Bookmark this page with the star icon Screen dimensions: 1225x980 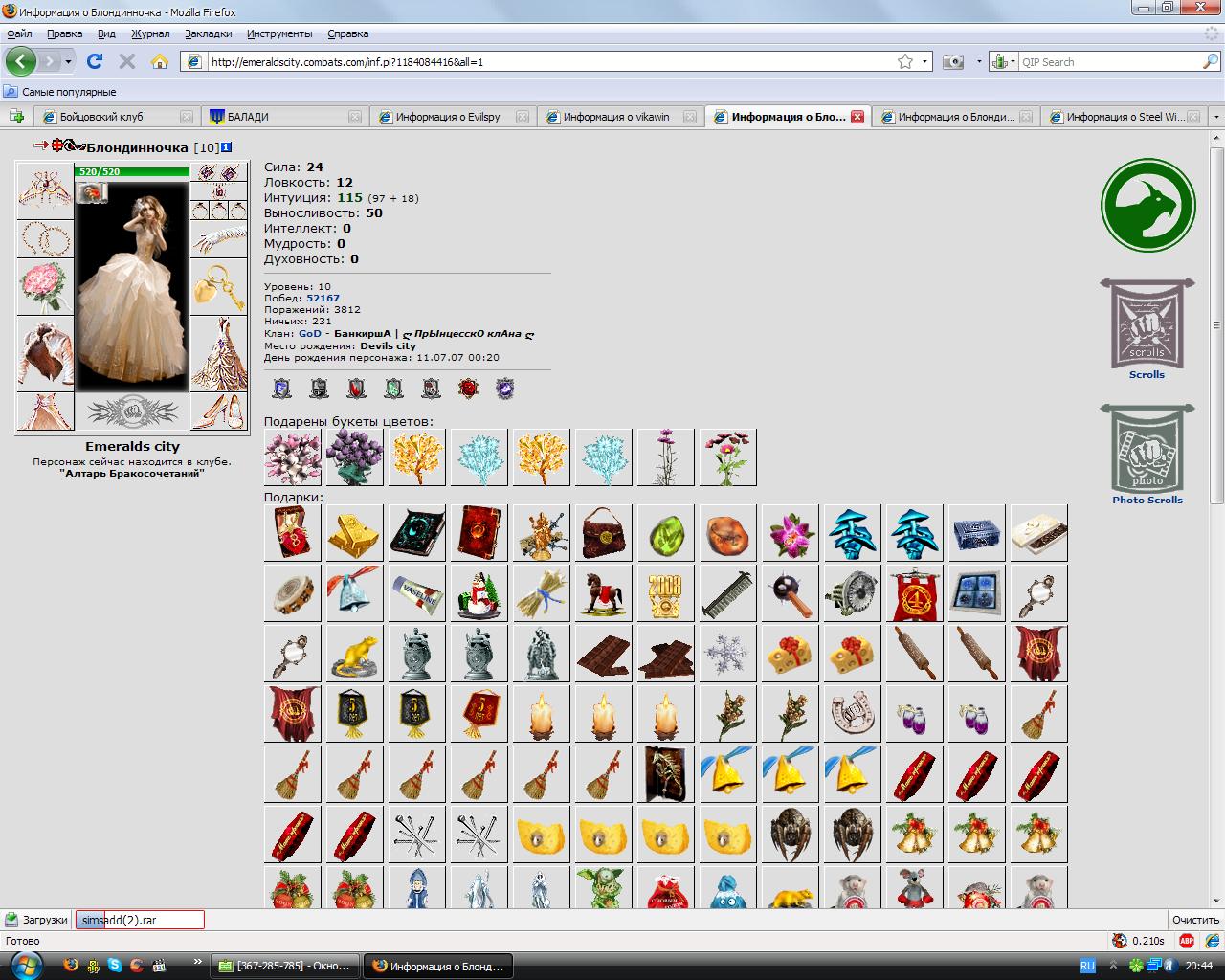click(905, 61)
